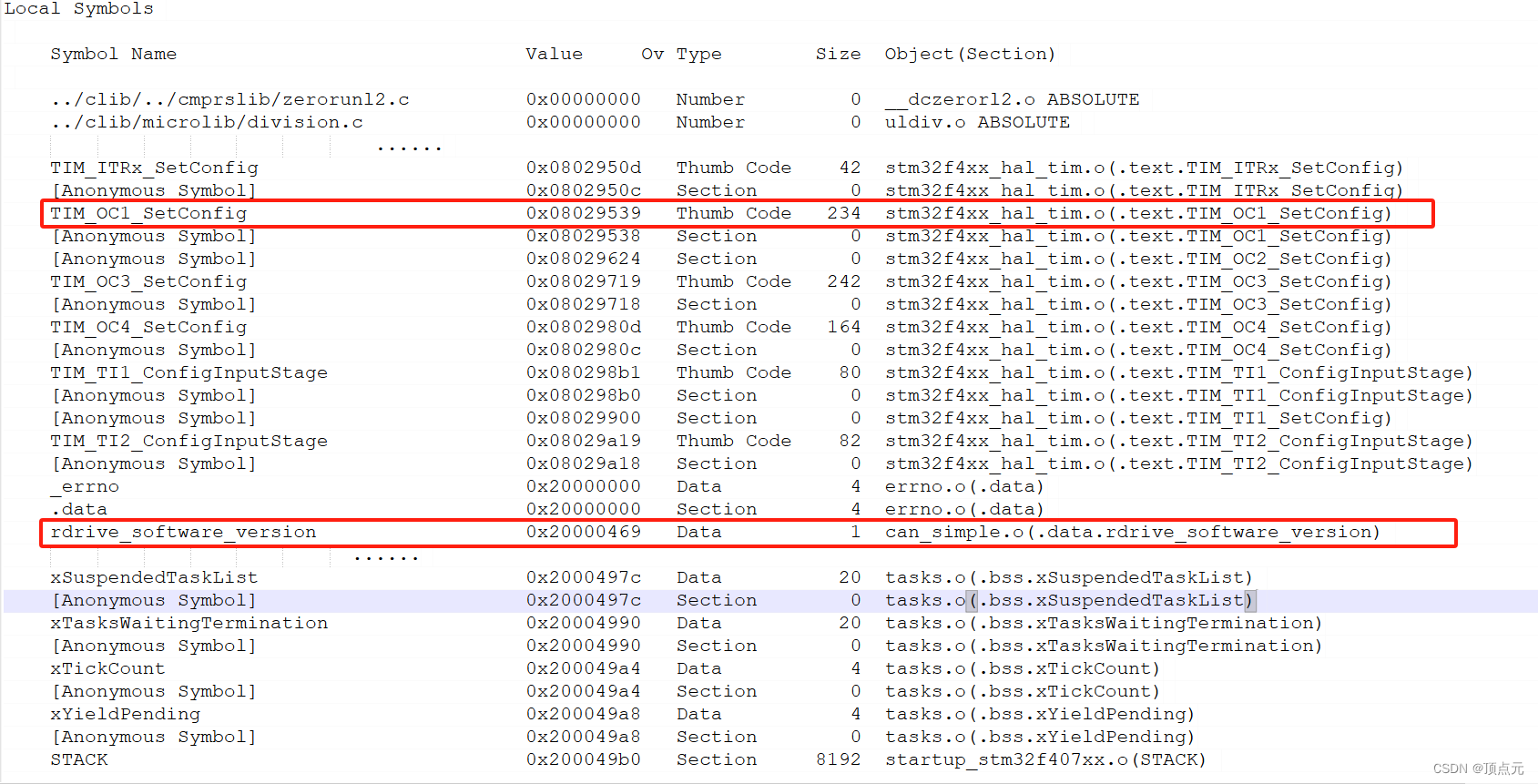Click 'uldiv.o ABSOLUTE' object text
The width and height of the screenshot is (1538, 784).
coord(977,122)
